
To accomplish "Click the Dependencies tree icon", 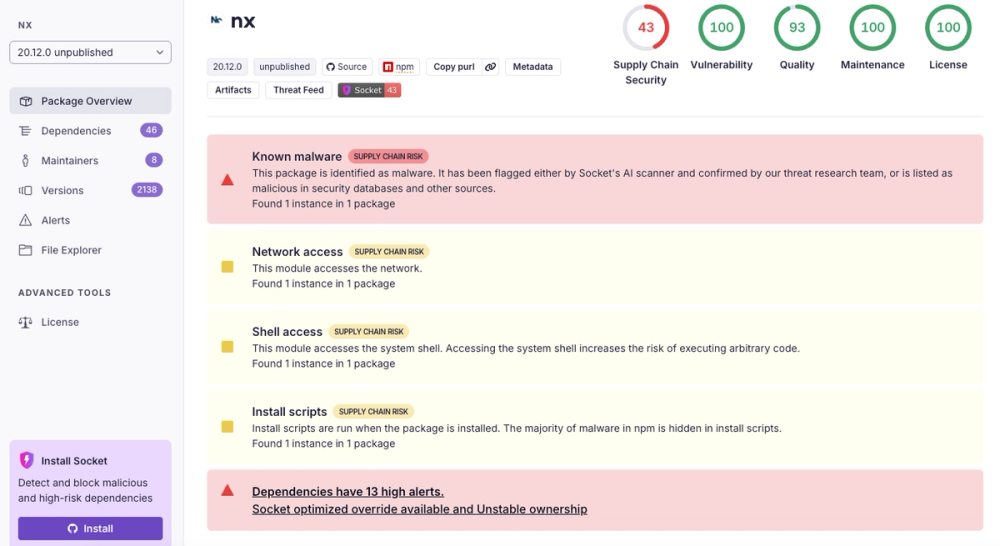I will click(26, 131).
